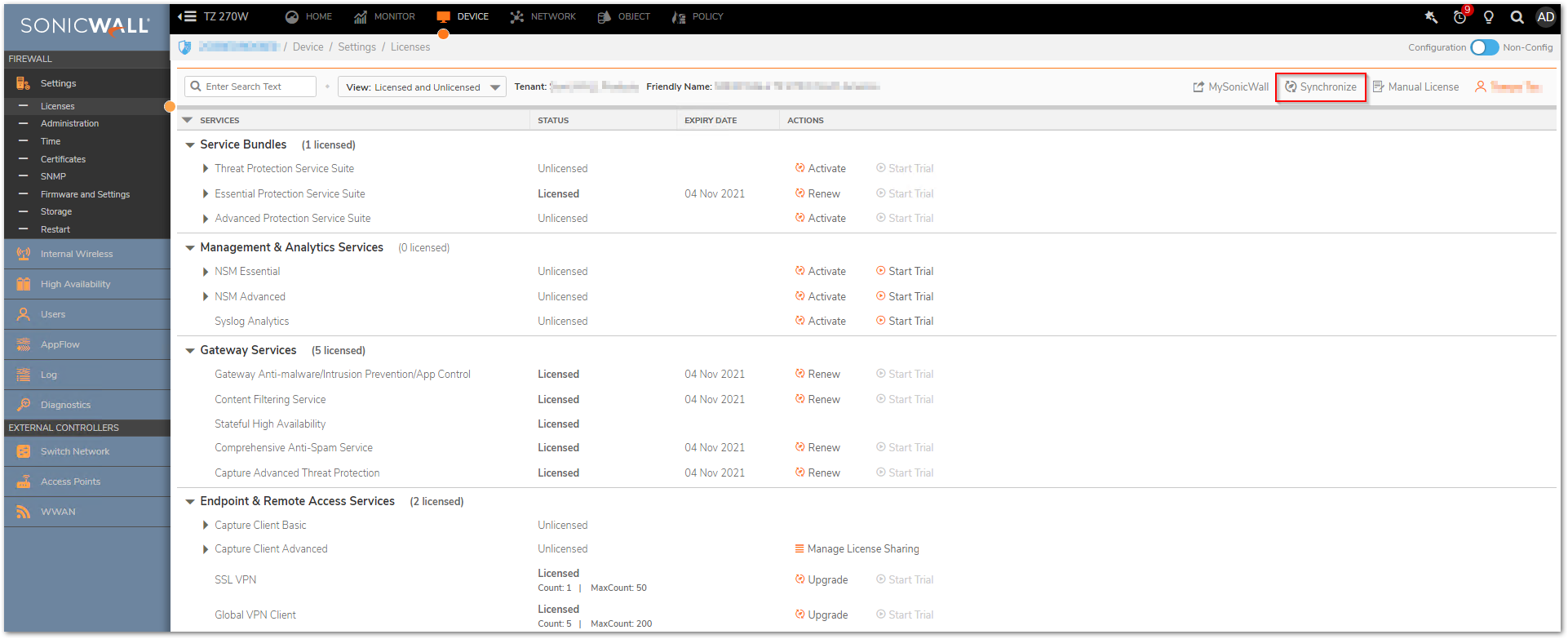This screenshot has height=639, width=1568.
Task: Click Renew for Content Filtering Service
Action: [818, 399]
